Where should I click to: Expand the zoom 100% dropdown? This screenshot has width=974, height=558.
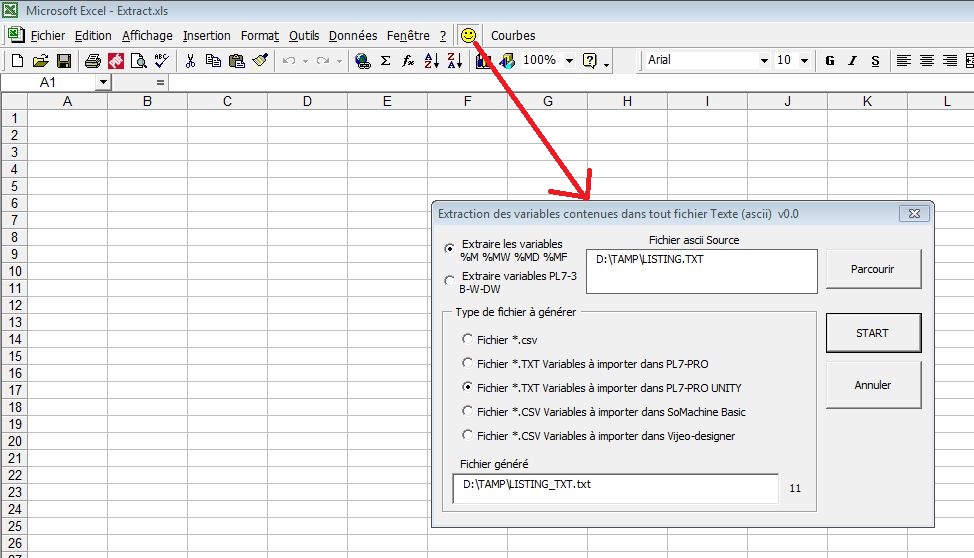click(569, 61)
